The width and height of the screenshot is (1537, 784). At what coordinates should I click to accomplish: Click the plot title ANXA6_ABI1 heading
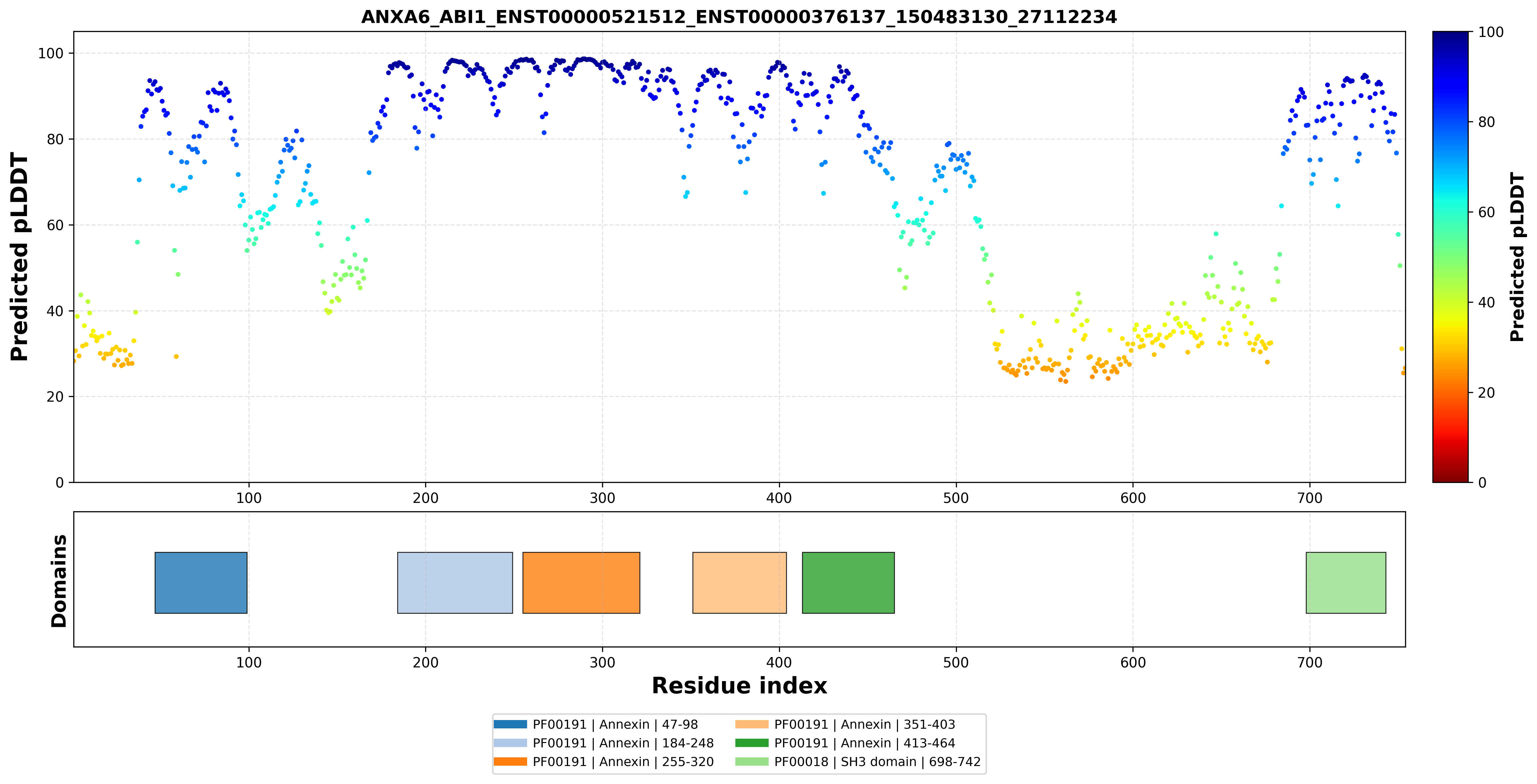tap(739, 17)
